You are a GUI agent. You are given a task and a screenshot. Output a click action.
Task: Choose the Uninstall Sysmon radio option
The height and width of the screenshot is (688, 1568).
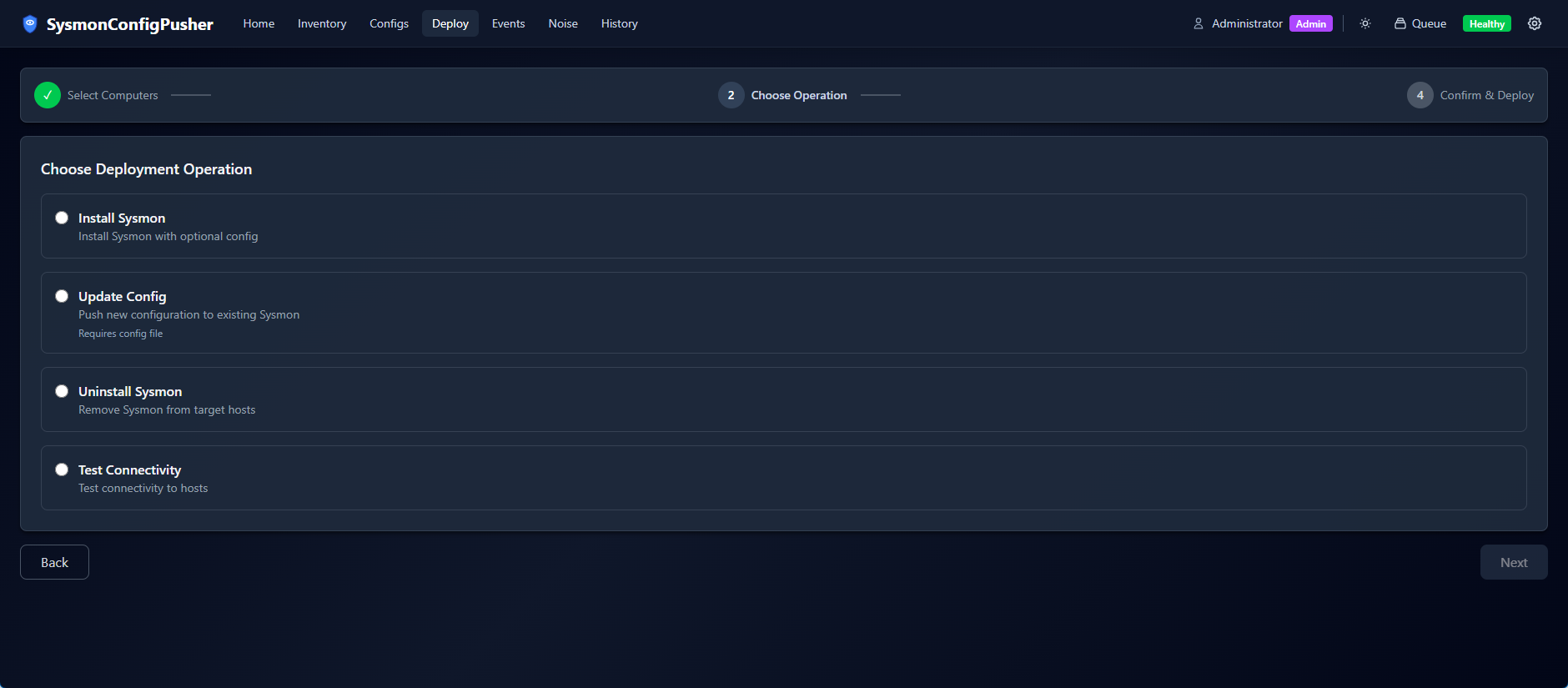coord(62,391)
